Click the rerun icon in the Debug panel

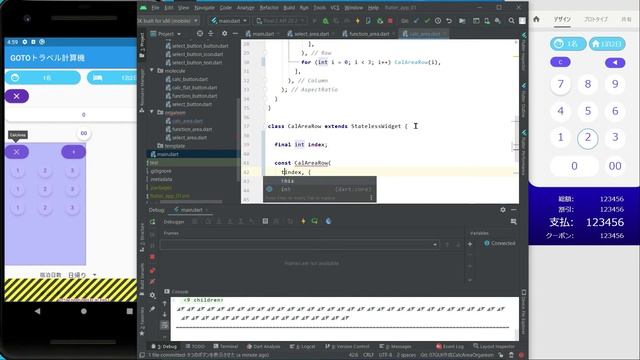(x=153, y=222)
